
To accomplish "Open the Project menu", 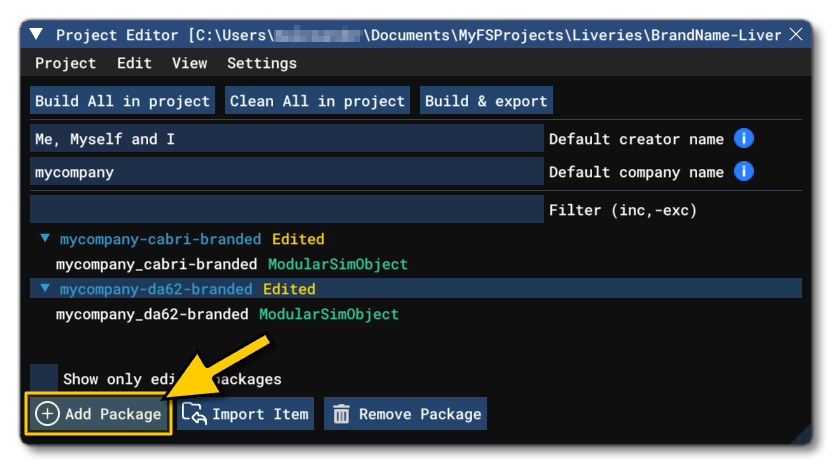I will tap(66, 63).
